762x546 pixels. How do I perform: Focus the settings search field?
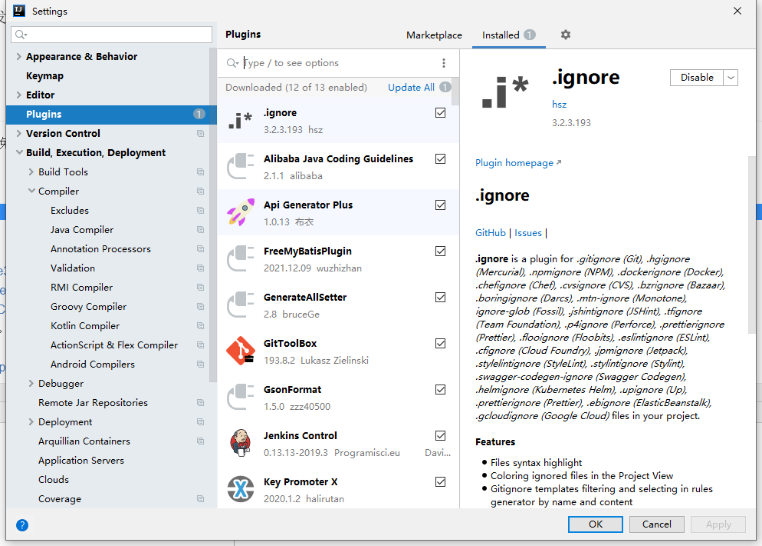tap(112, 34)
